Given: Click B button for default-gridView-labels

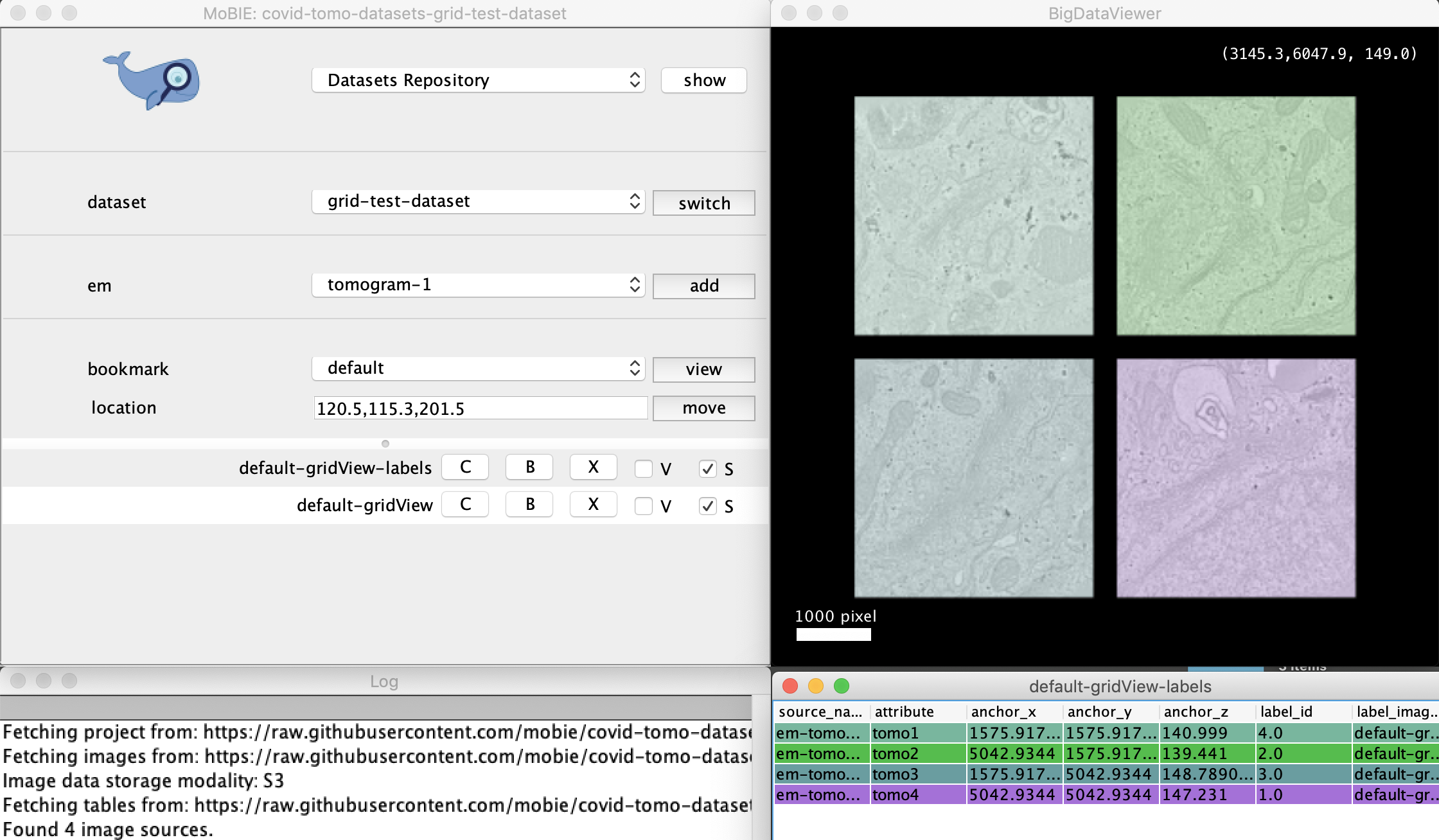Looking at the screenshot, I should coord(529,468).
